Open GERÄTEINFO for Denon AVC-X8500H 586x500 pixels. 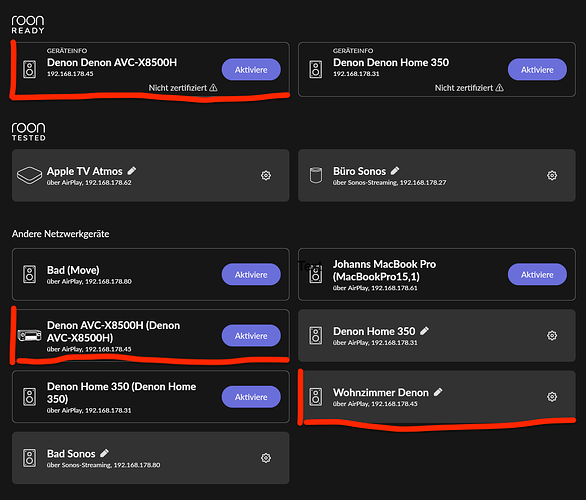tap(67, 51)
